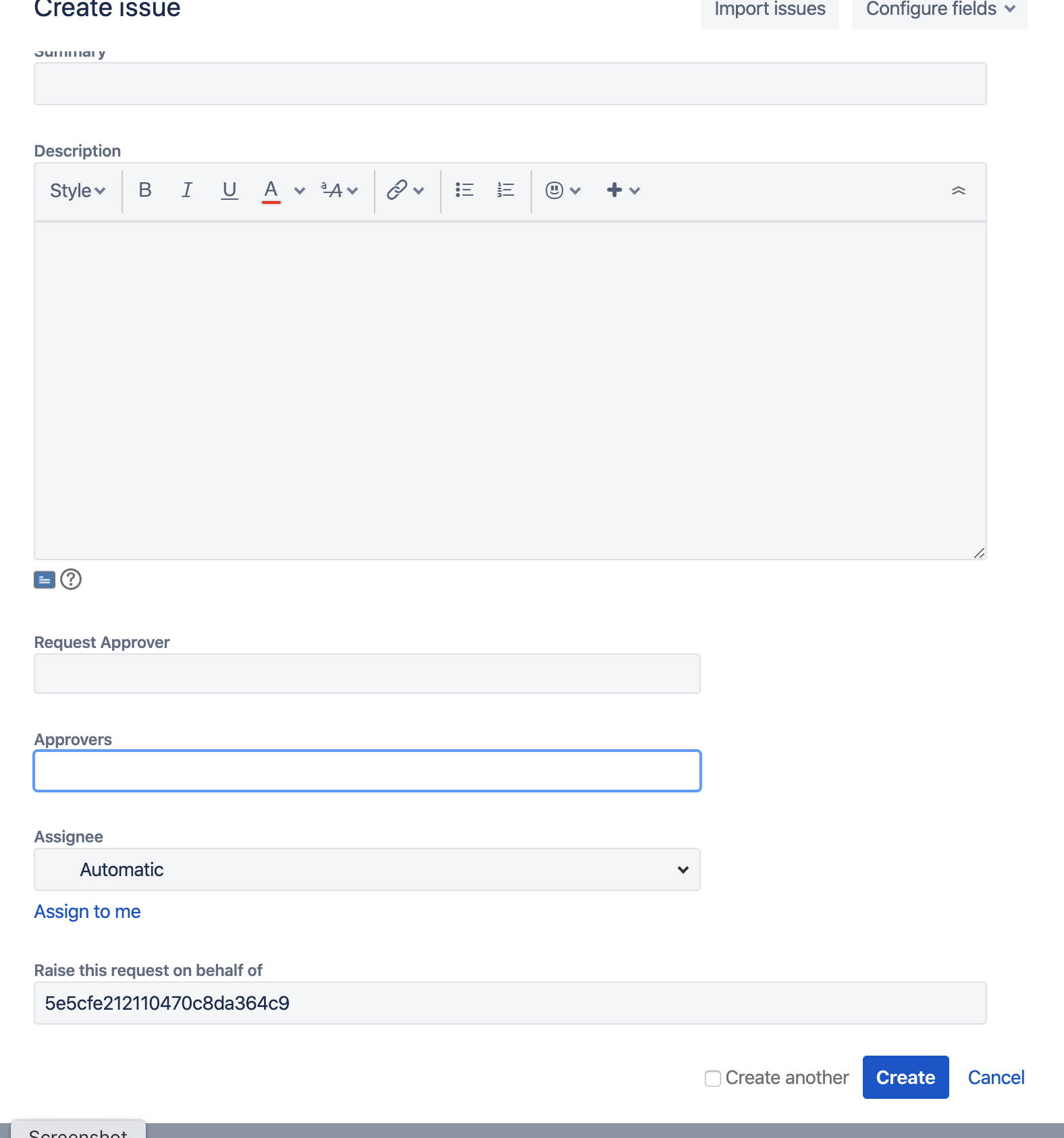Click the Summary input field
This screenshot has width=1064, height=1138.
[510, 84]
